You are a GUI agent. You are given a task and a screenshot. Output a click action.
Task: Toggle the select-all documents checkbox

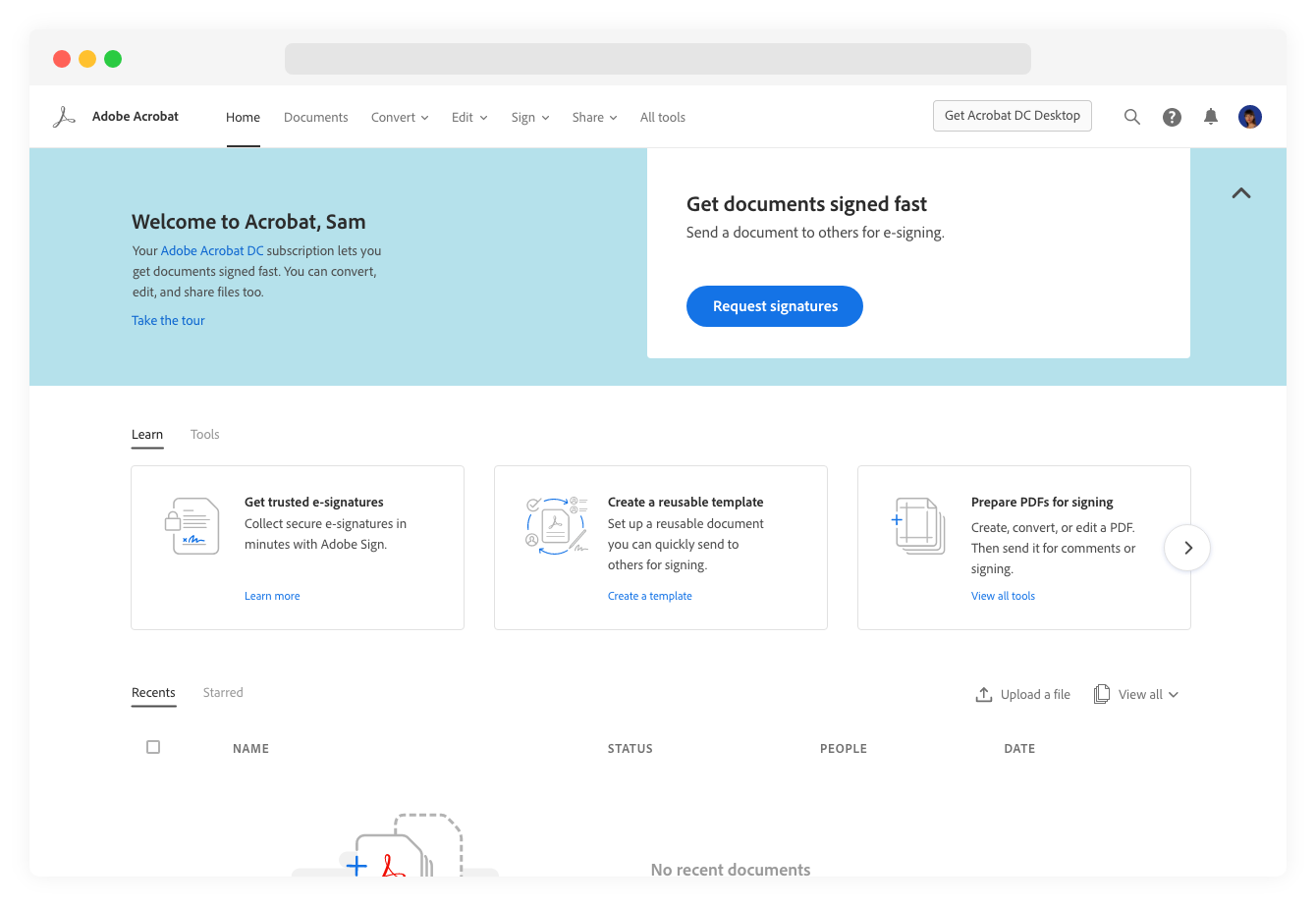[x=153, y=747]
